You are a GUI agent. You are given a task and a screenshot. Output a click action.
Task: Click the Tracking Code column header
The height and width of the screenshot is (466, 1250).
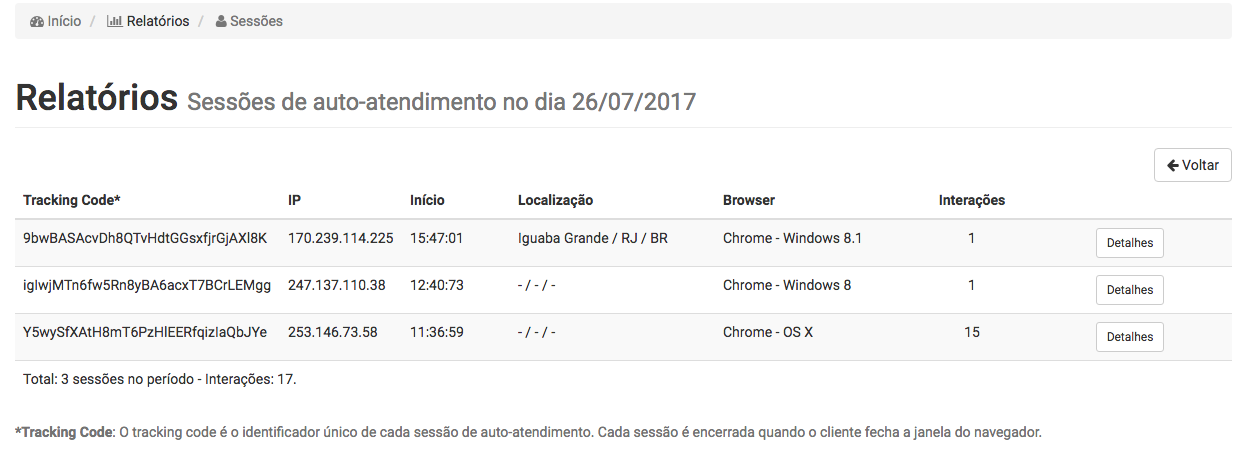pos(72,200)
